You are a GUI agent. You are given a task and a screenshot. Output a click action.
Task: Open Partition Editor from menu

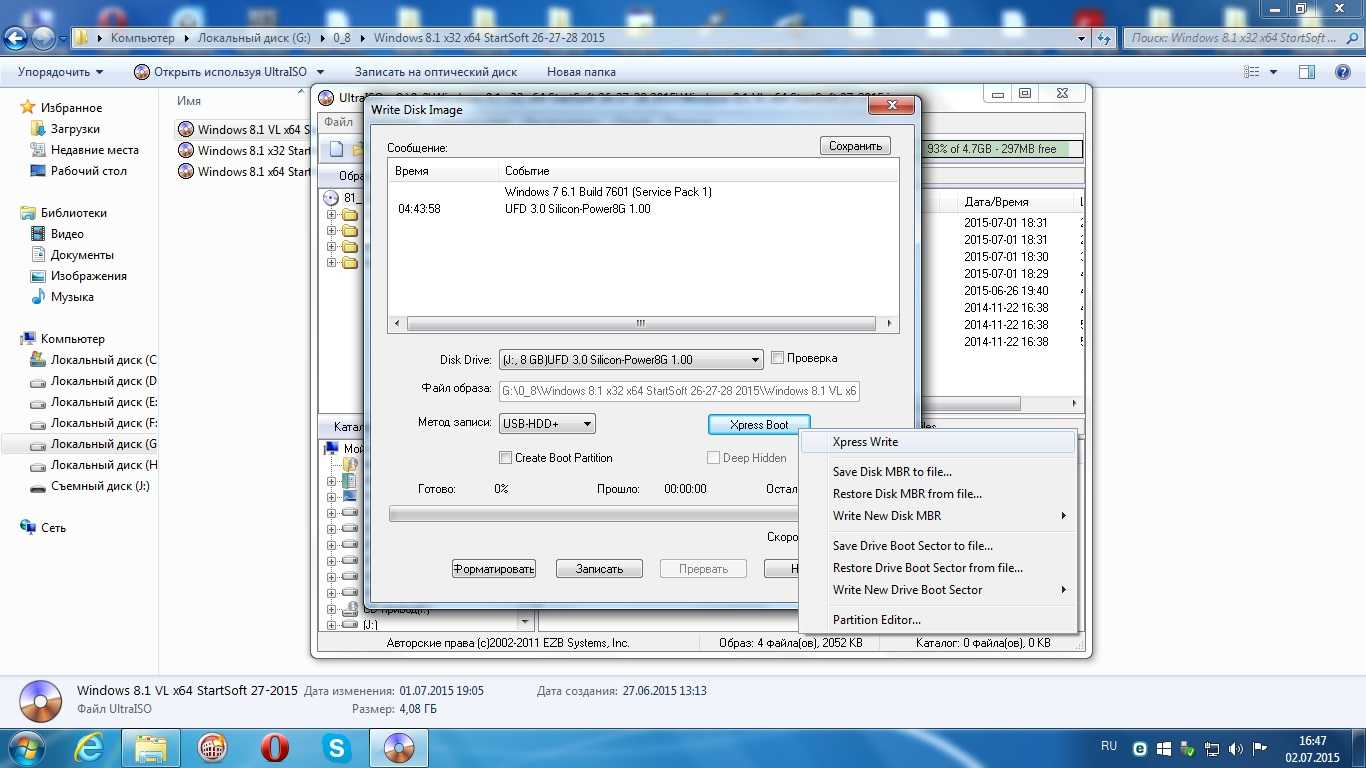point(939,620)
